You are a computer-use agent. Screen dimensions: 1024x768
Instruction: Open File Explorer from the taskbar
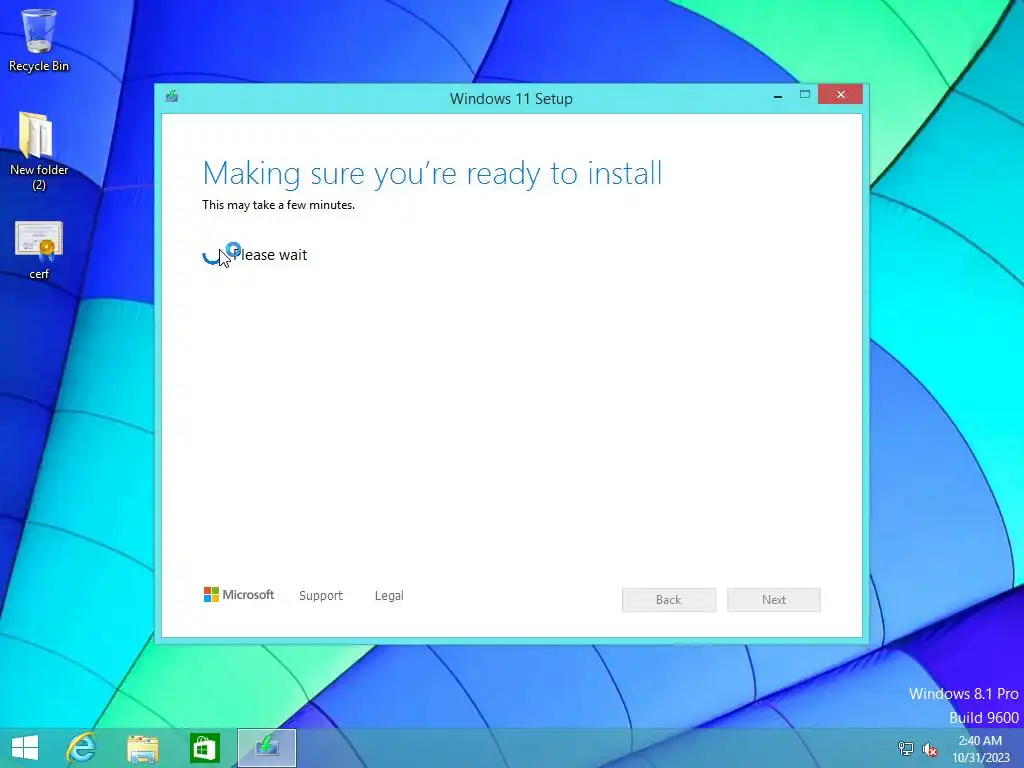coord(143,748)
